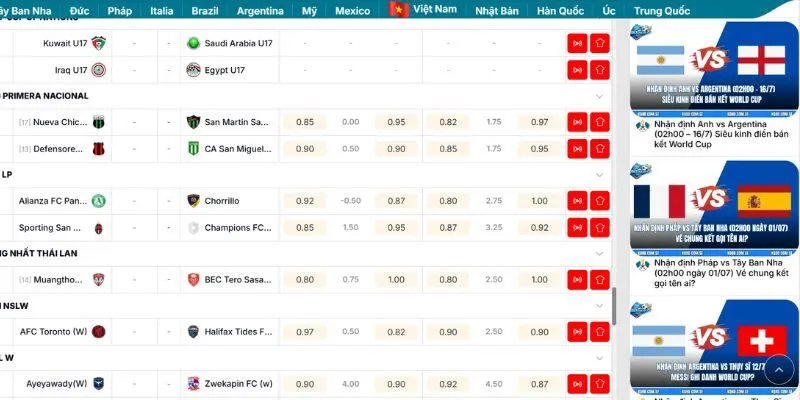Click handicap value 4.00 in Ayeyawady row
Viewport: 800px width, 400px height.
coord(351,384)
